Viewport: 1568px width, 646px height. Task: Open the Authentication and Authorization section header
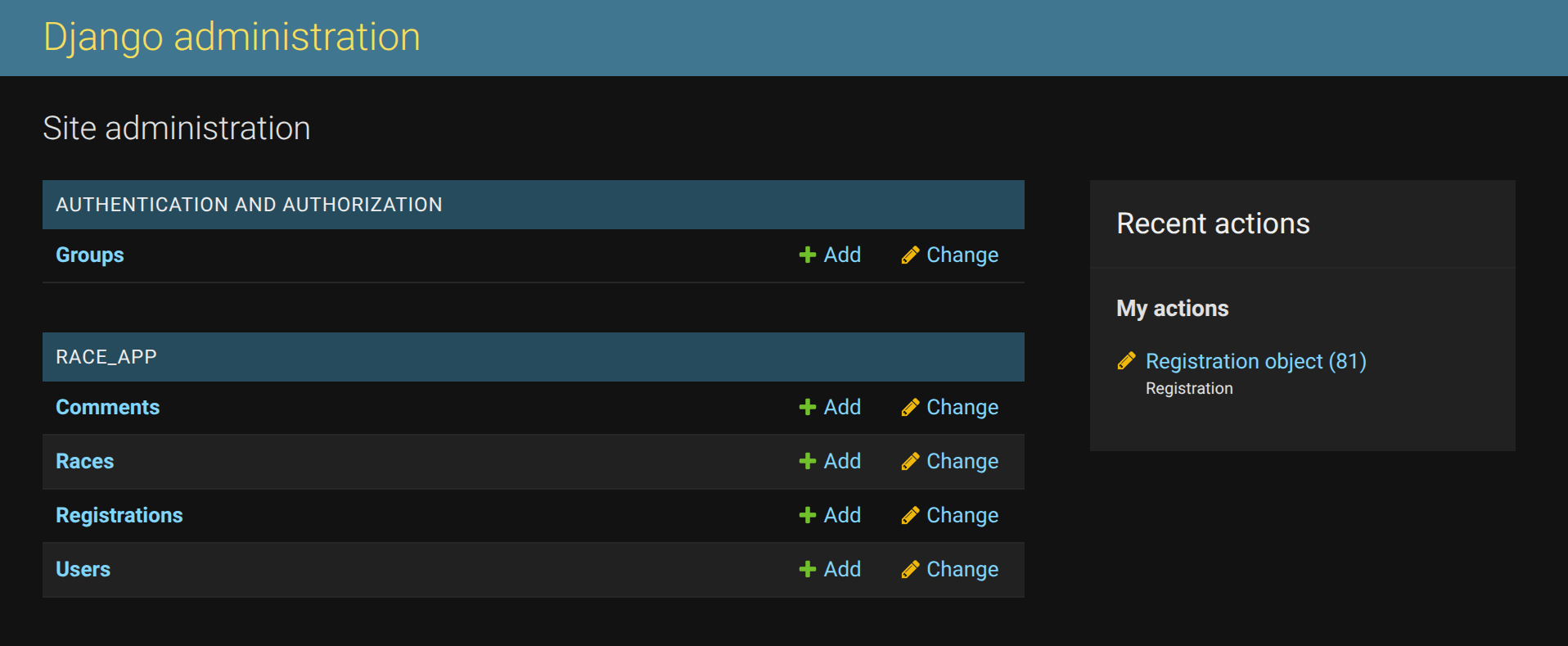coord(249,205)
